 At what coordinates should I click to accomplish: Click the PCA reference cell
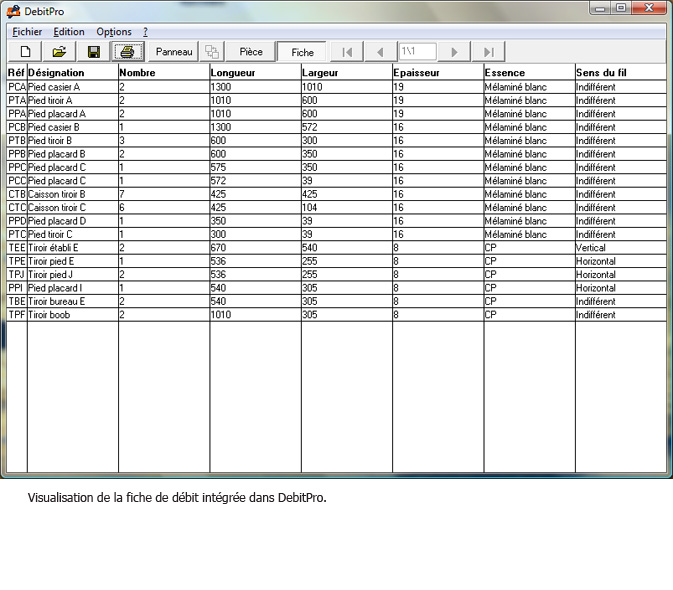pyautogui.click(x=17, y=87)
